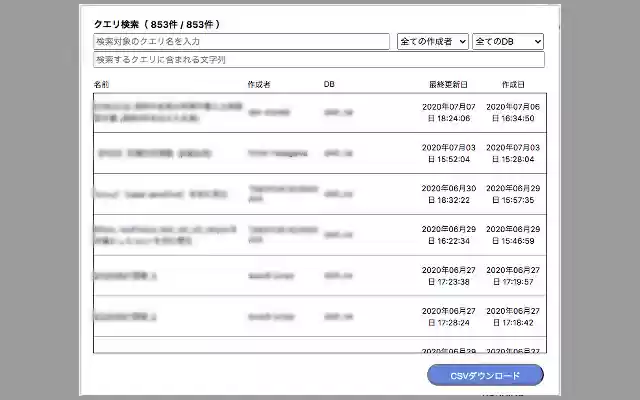Click the クエリ検索 (853件 / 853件) heading

click(x=157, y=24)
